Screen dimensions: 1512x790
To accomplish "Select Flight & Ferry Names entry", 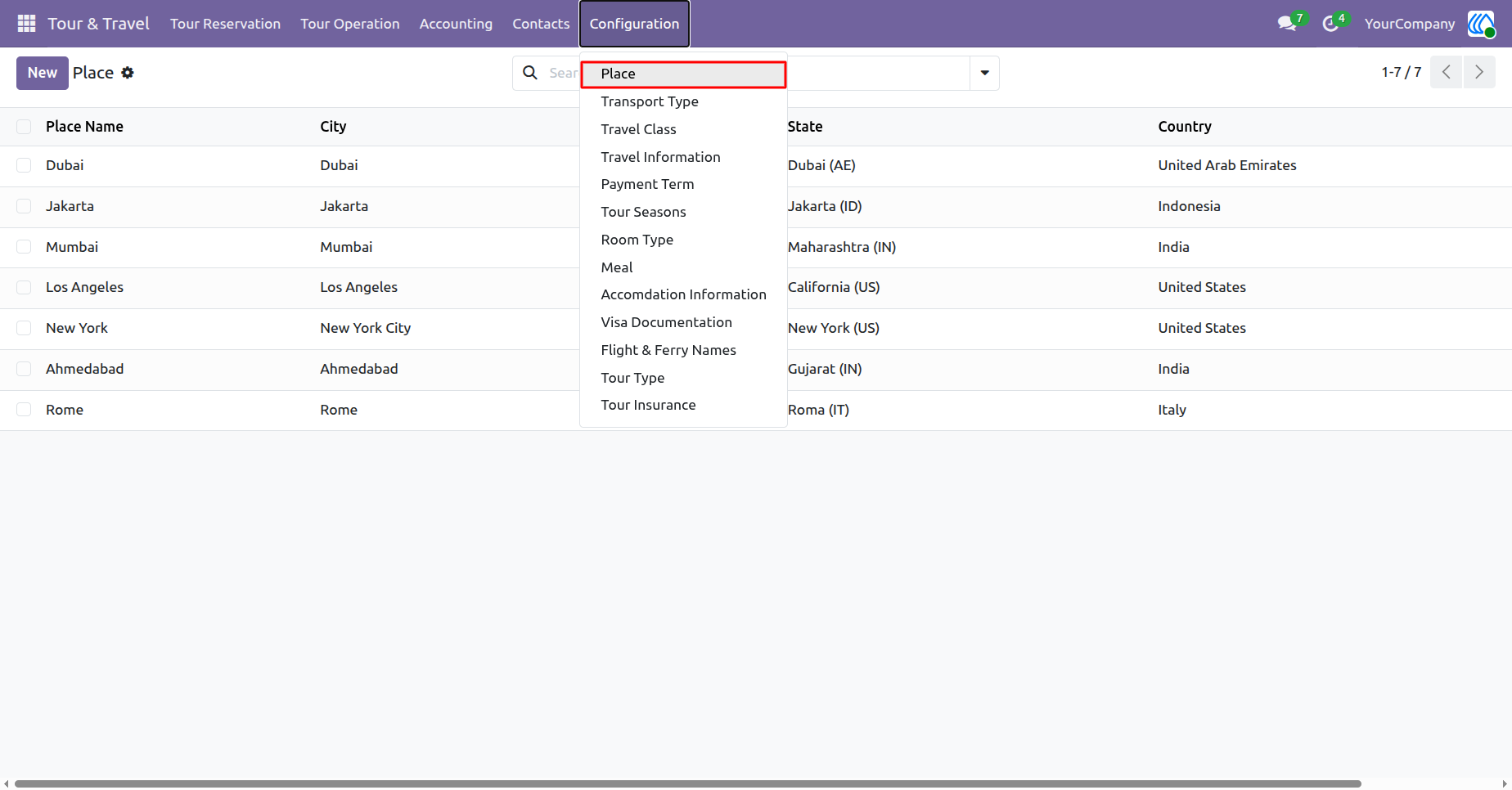I will pyautogui.click(x=683, y=350).
